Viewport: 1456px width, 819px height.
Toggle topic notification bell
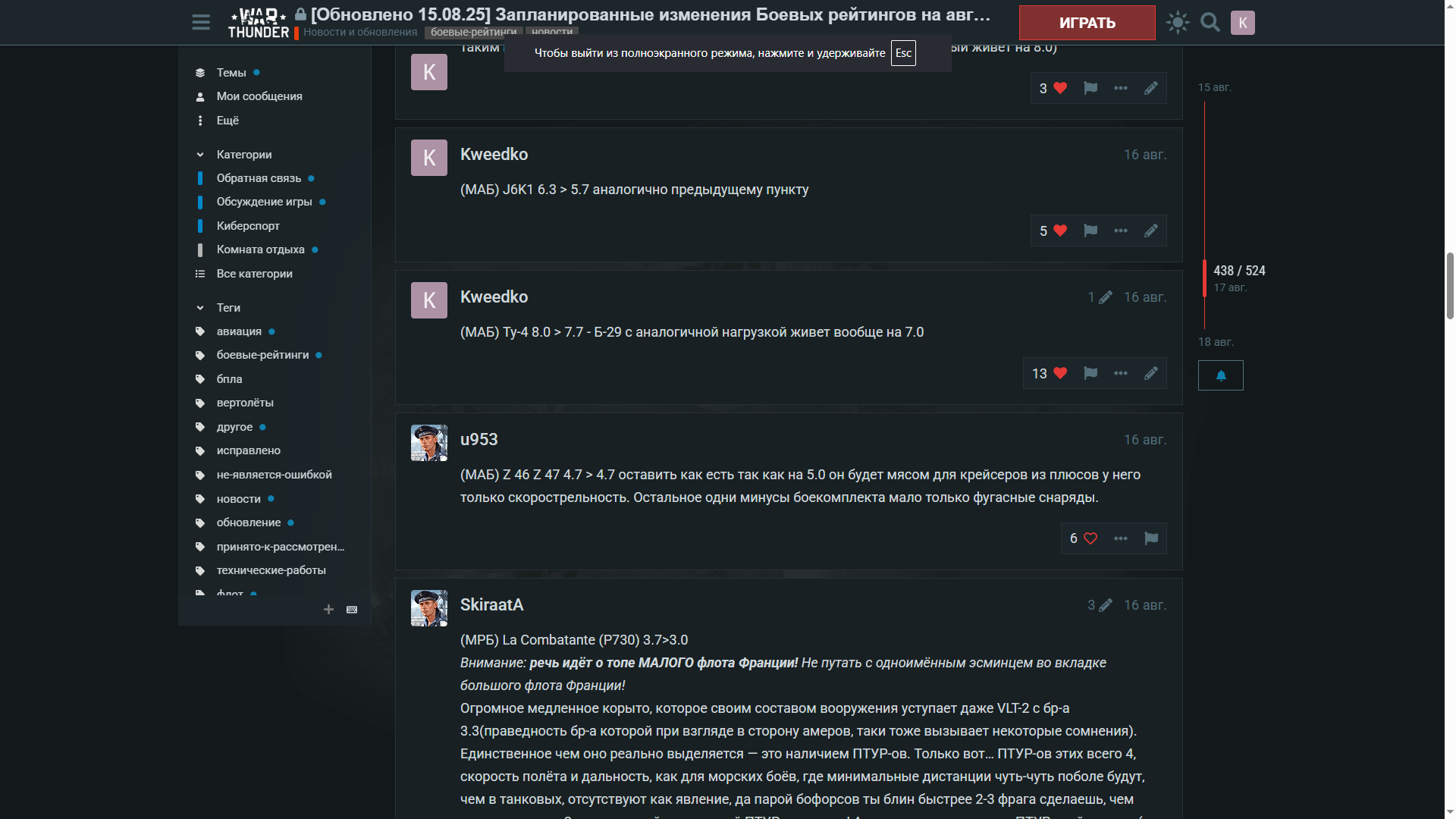coord(1221,375)
